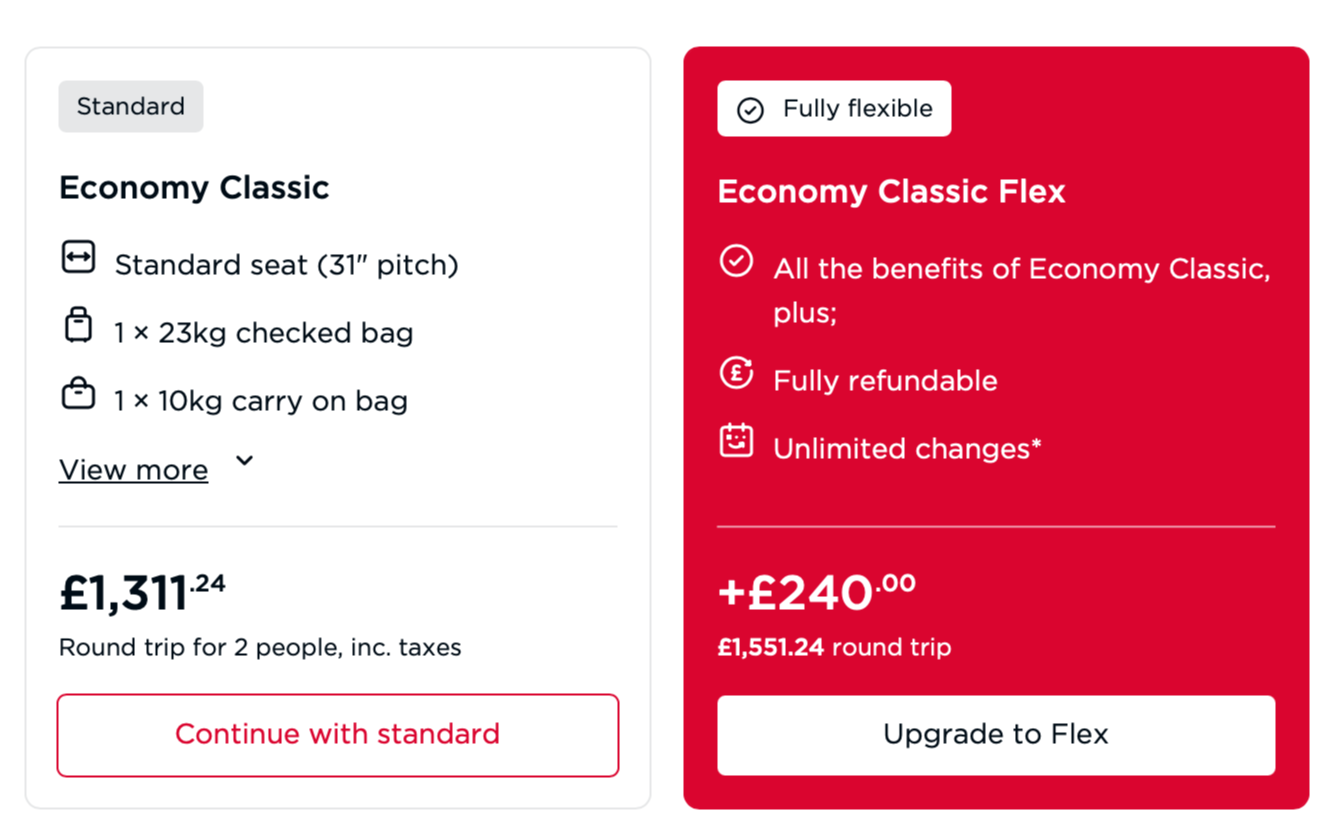
Task: Click the Standard label badge
Action: (131, 106)
